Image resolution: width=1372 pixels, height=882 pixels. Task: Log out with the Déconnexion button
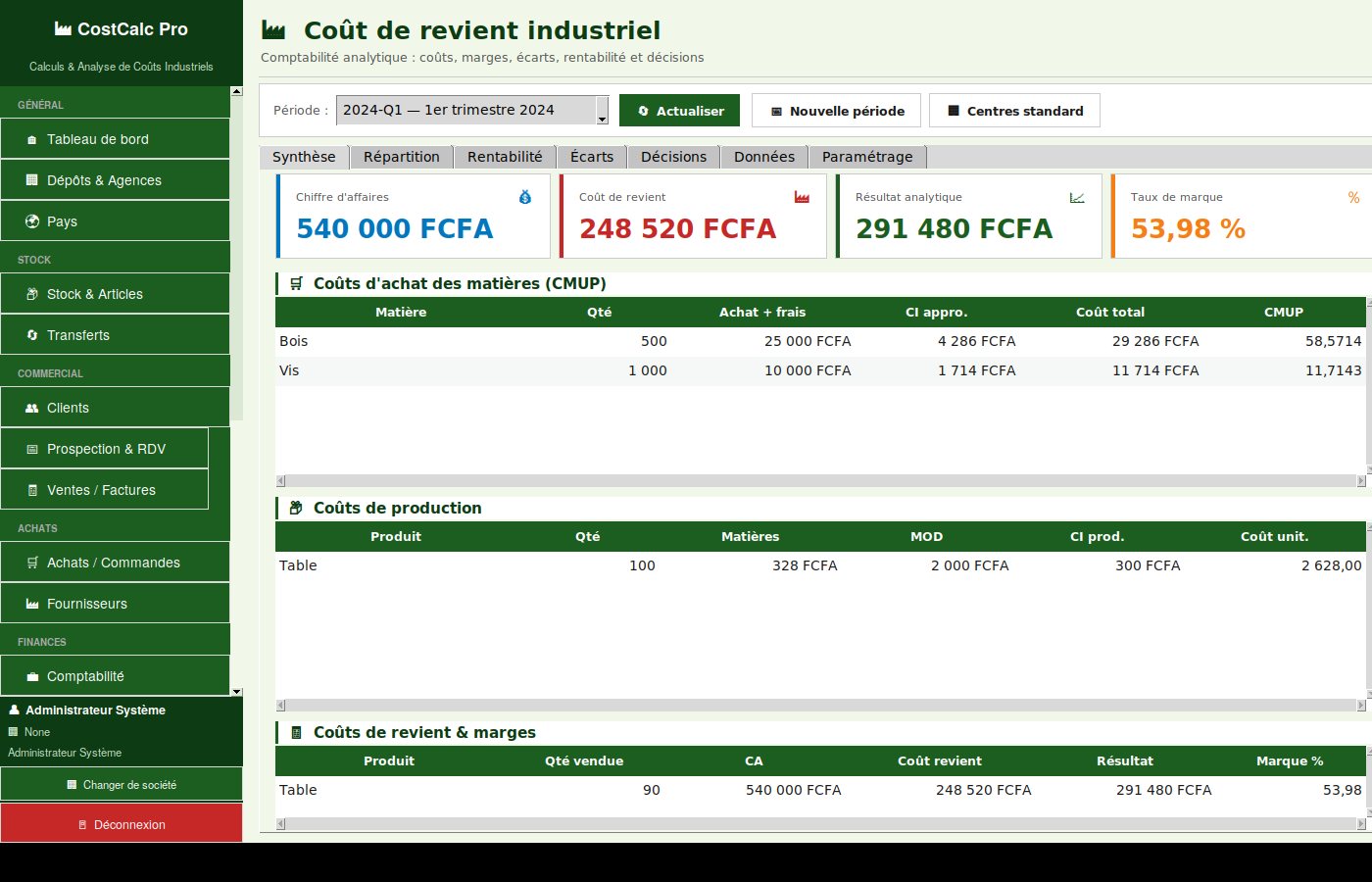coord(122,824)
